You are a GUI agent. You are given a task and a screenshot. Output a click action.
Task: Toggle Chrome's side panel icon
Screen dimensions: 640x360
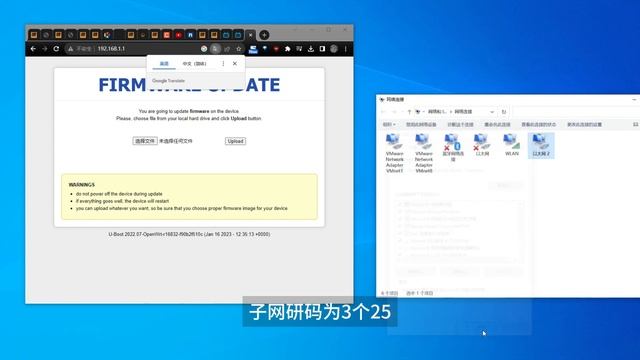[322, 49]
